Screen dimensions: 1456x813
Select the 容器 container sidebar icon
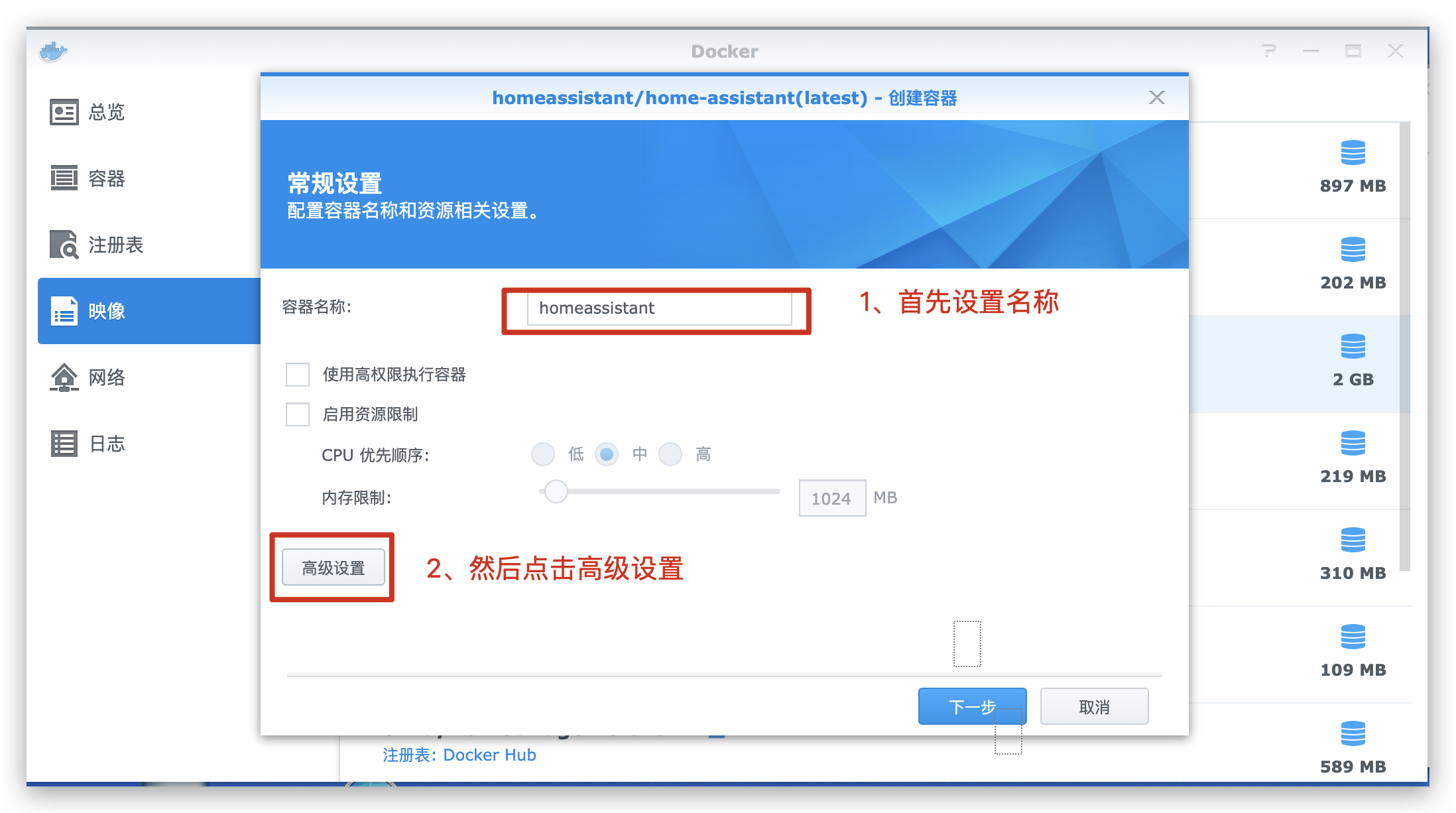point(64,178)
